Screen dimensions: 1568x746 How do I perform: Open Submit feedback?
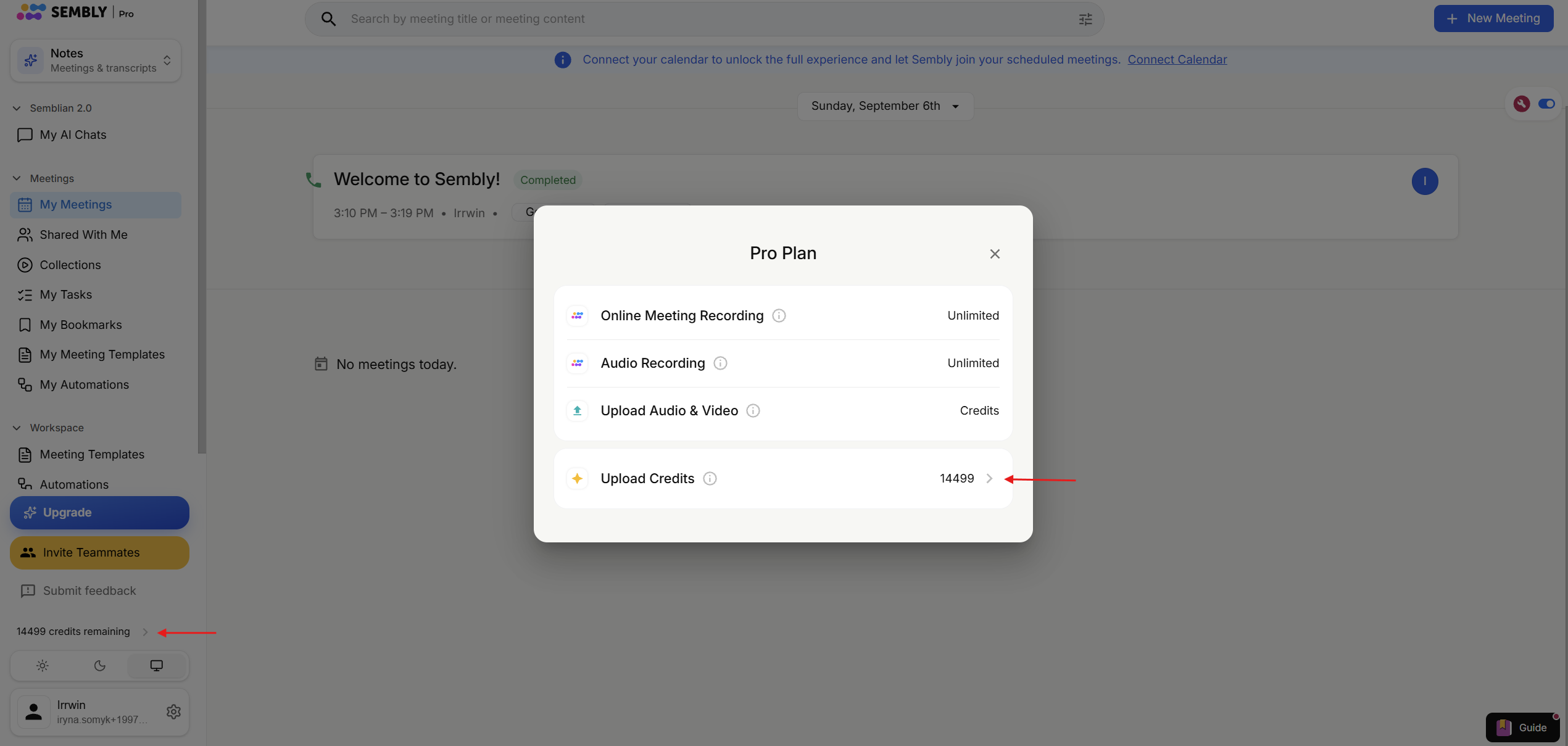point(78,591)
